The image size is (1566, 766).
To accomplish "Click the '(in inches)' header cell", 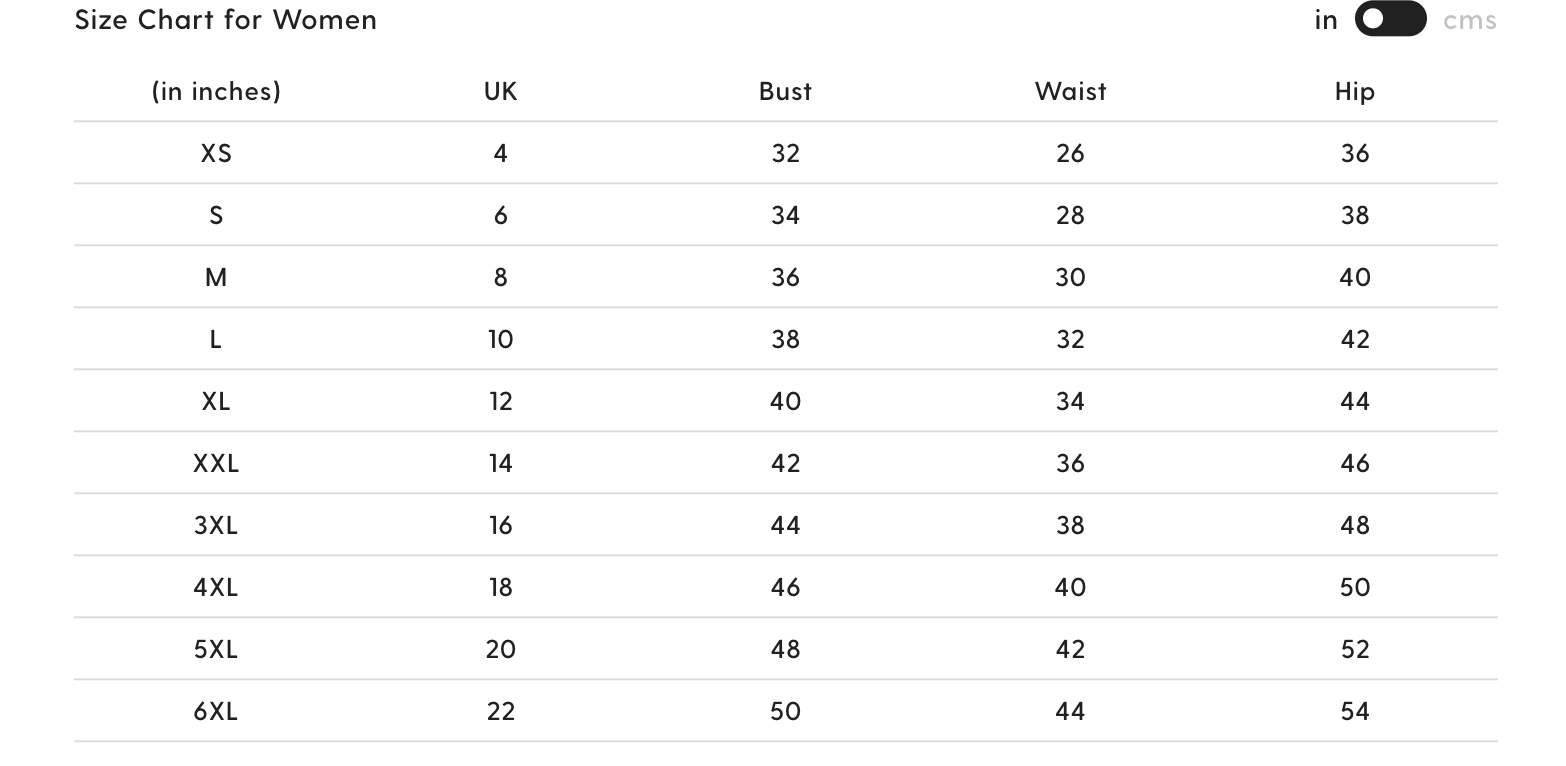I will [216, 91].
